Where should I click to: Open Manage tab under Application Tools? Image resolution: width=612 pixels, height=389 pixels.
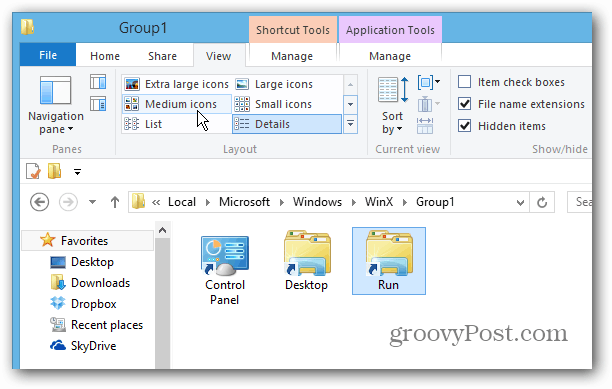(x=390, y=56)
